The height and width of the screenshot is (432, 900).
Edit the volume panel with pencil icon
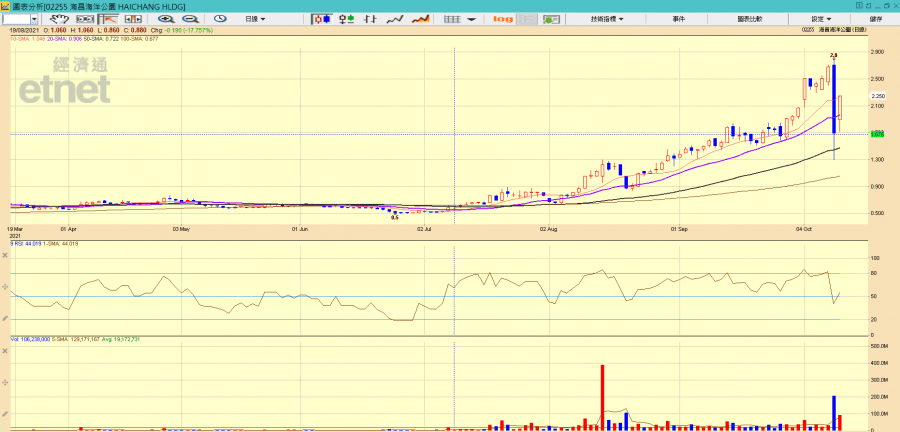point(6,414)
